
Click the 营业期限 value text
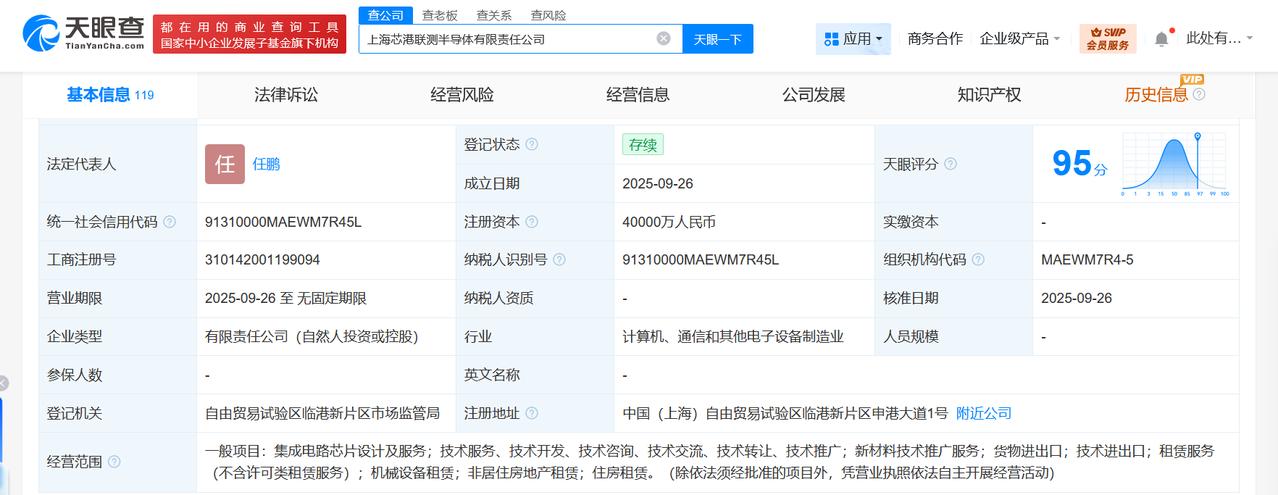285,298
